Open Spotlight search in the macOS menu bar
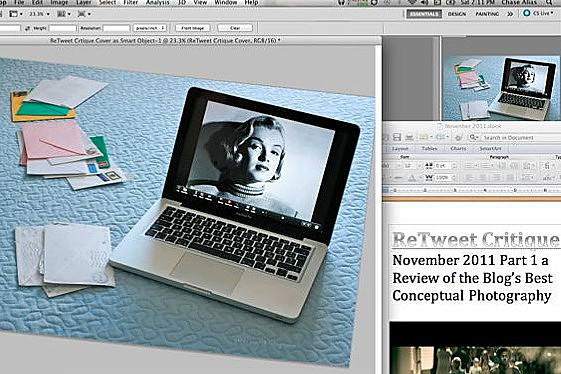The image size is (561, 374). pos(550,3)
